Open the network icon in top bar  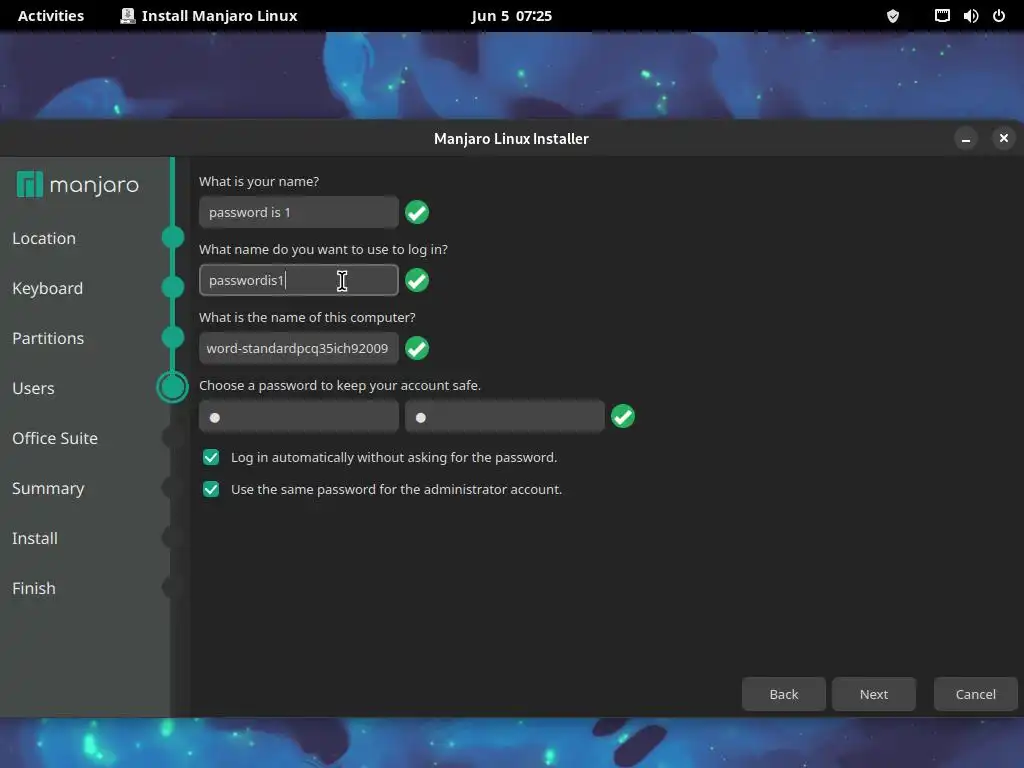coord(942,16)
